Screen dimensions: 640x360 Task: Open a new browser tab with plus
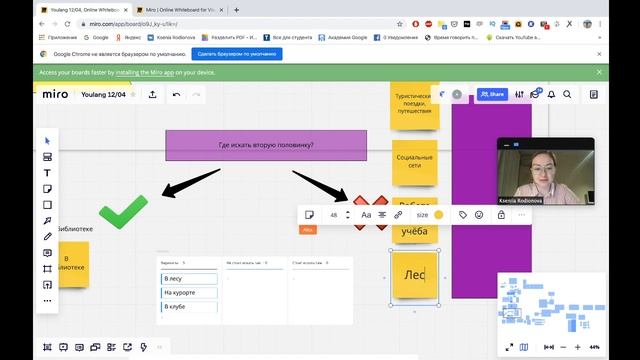pos(236,10)
